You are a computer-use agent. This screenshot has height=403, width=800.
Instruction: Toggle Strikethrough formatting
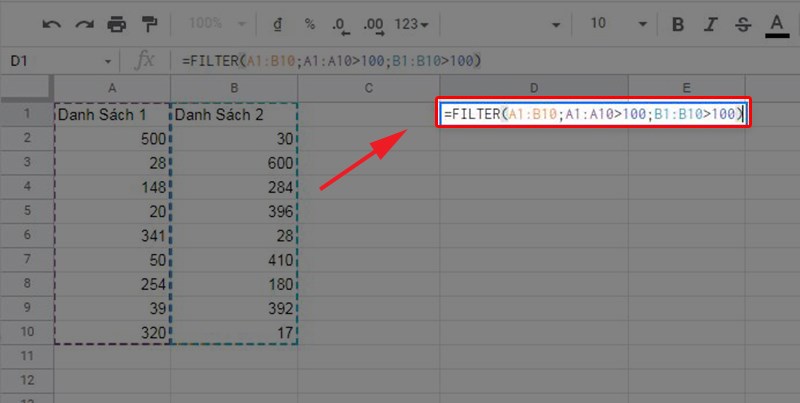click(743, 24)
